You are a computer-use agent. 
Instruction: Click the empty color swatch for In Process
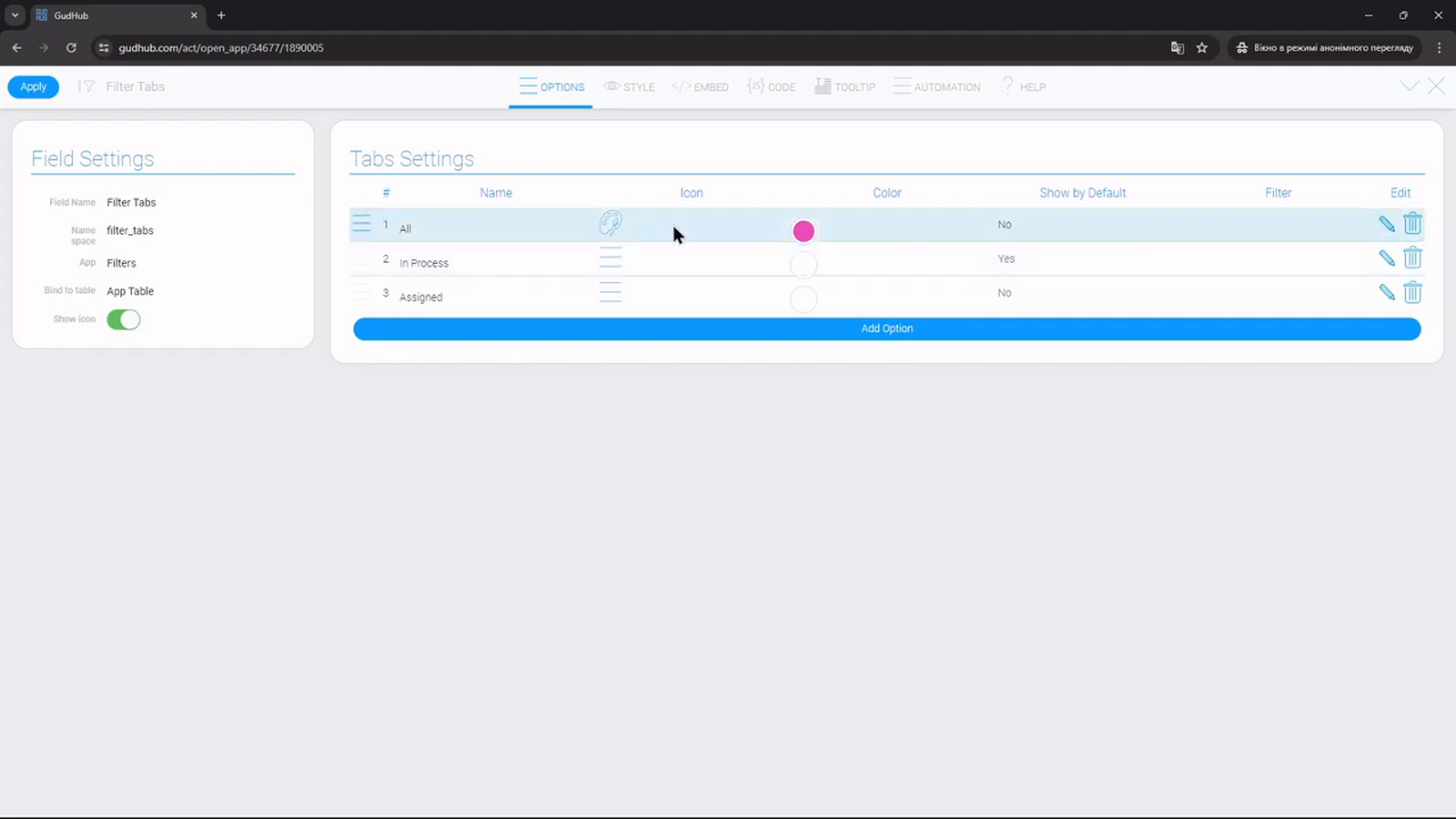804,265
